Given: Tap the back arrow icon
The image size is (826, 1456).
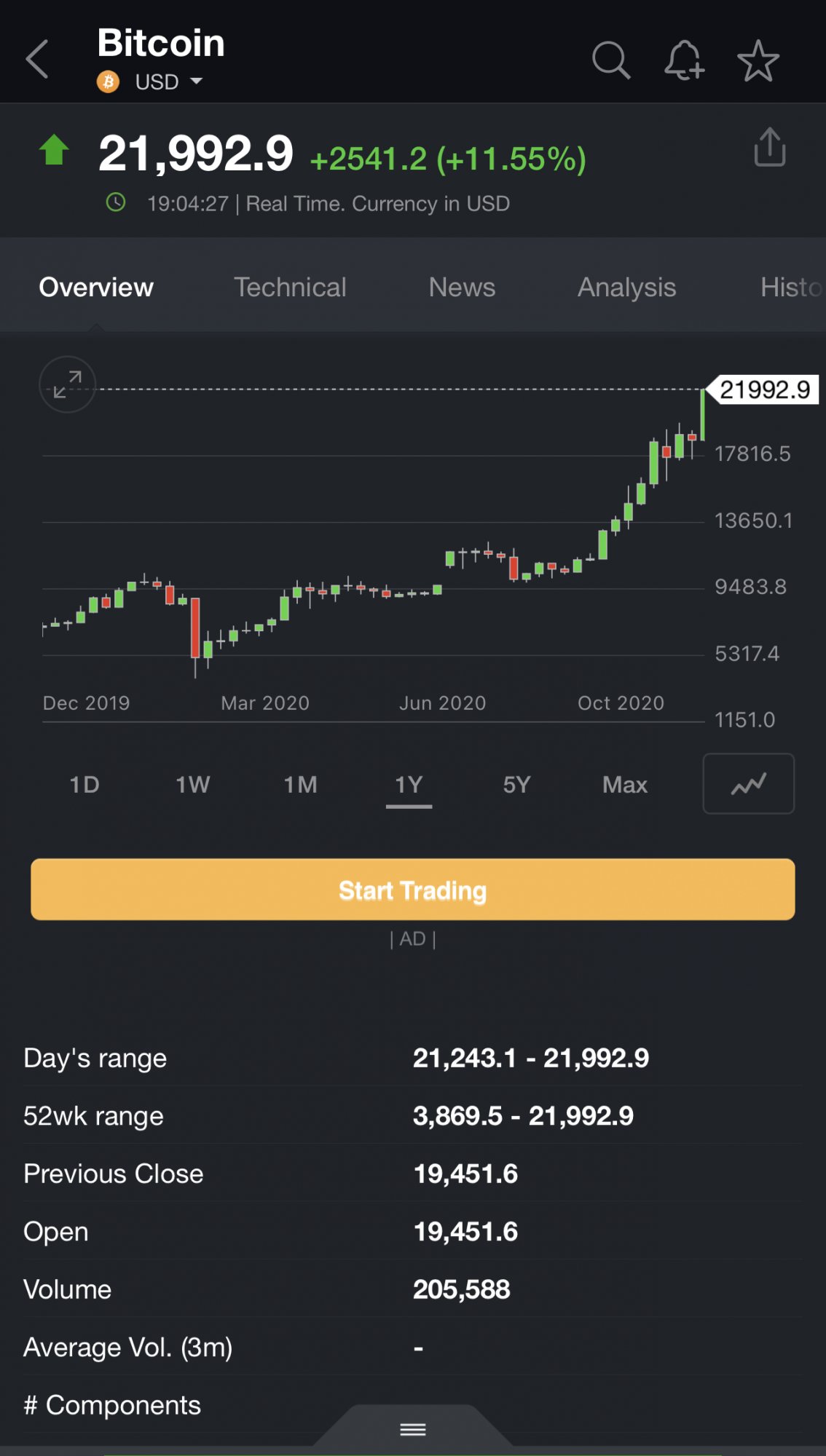Looking at the screenshot, I should [38, 59].
